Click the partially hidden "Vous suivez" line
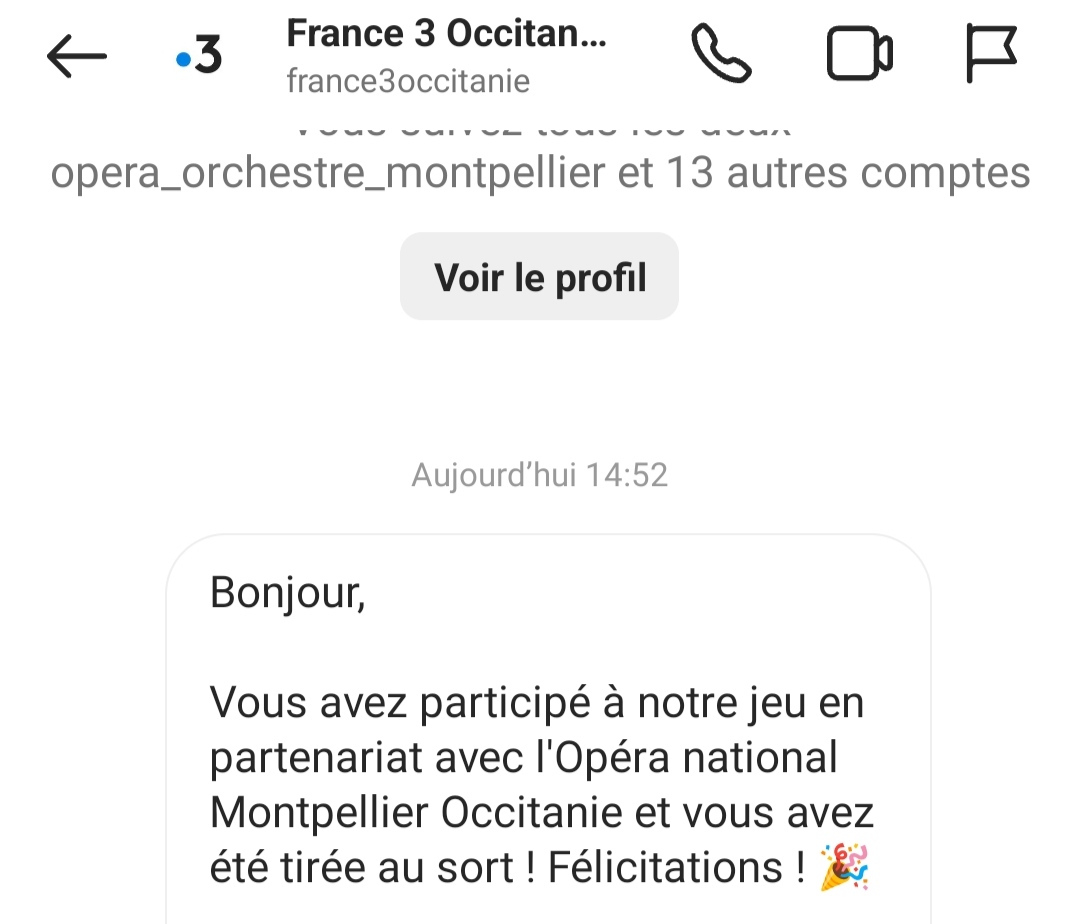The height and width of the screenshot is (924, 1080). point(539,129)
